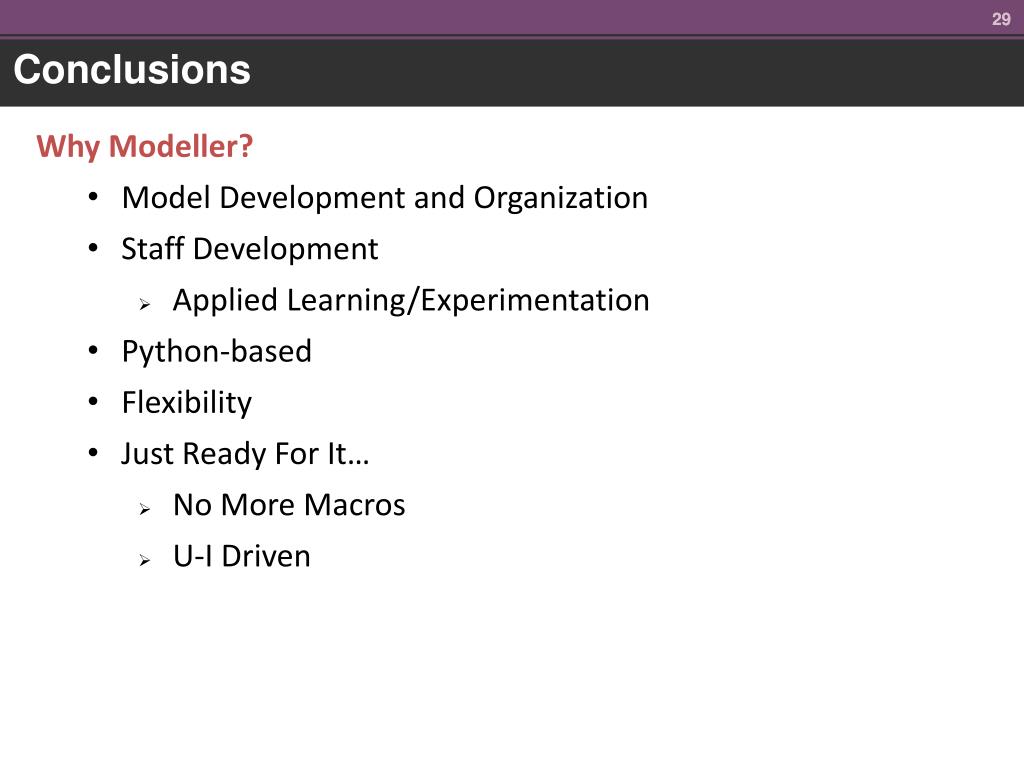This screenshot has width=1024, height=768.
Task: Select the Python-based bullet text
Action: pos(217,352)
